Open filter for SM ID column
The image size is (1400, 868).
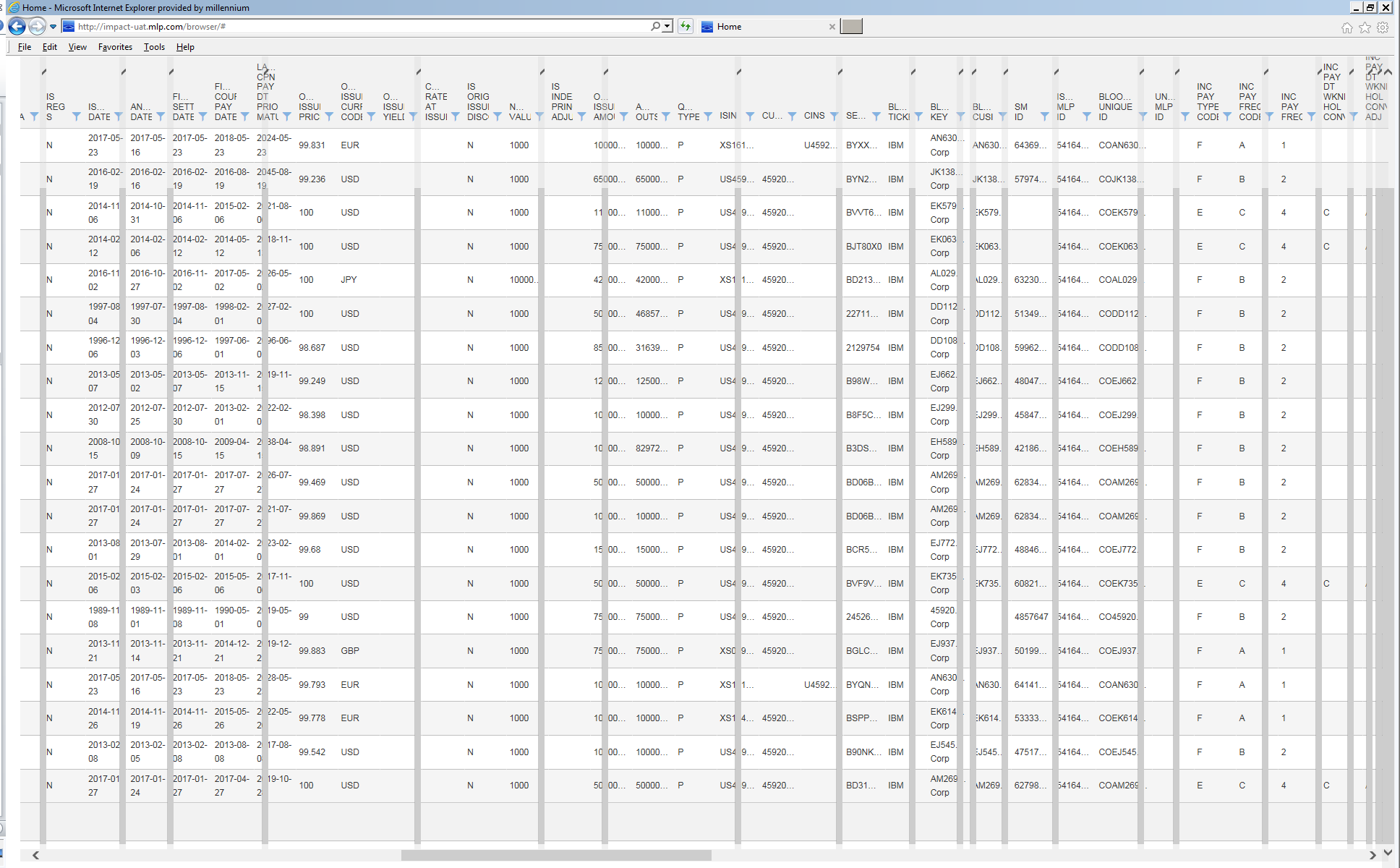[1044, 116]
